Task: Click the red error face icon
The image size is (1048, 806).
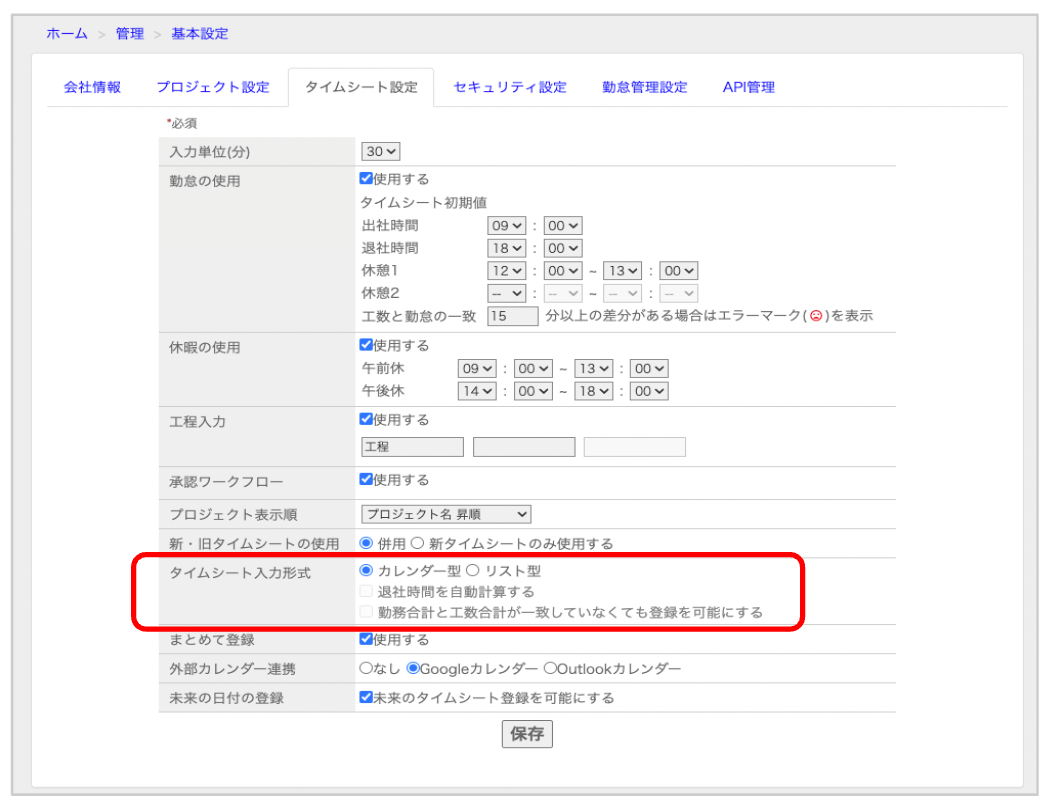Action: pos(815,315)
